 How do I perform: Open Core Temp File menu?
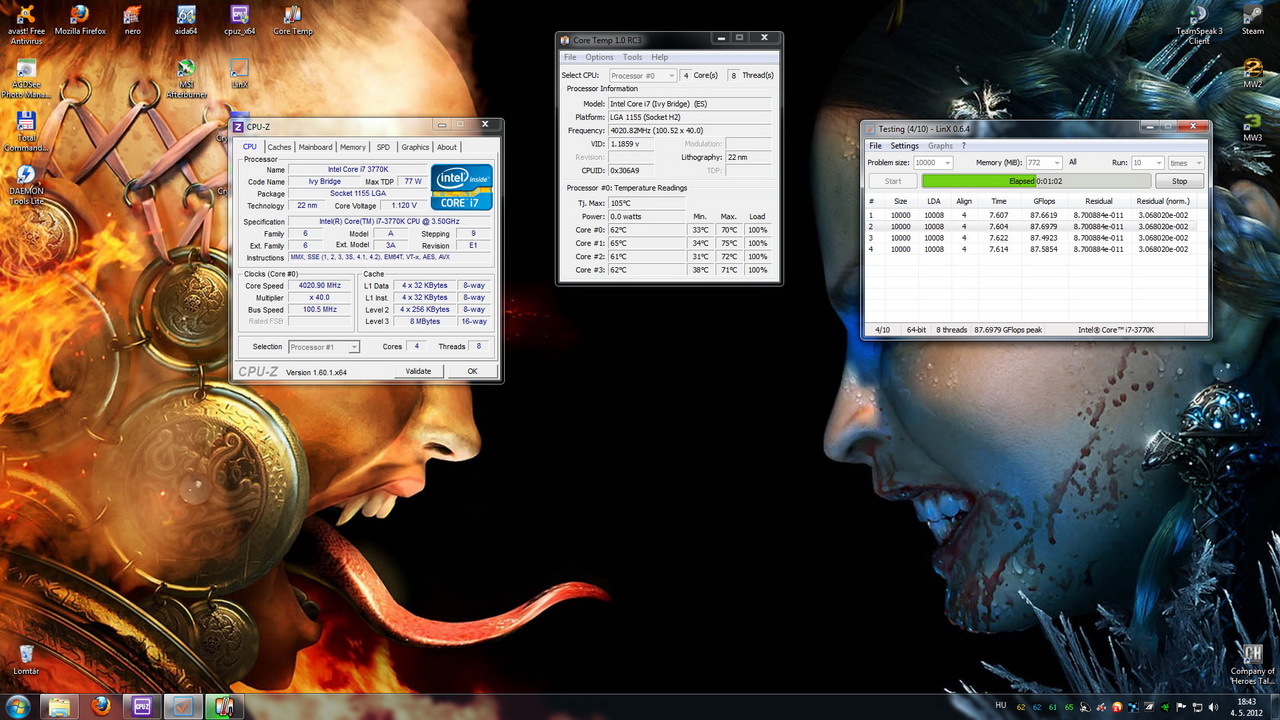coord(570,57)
